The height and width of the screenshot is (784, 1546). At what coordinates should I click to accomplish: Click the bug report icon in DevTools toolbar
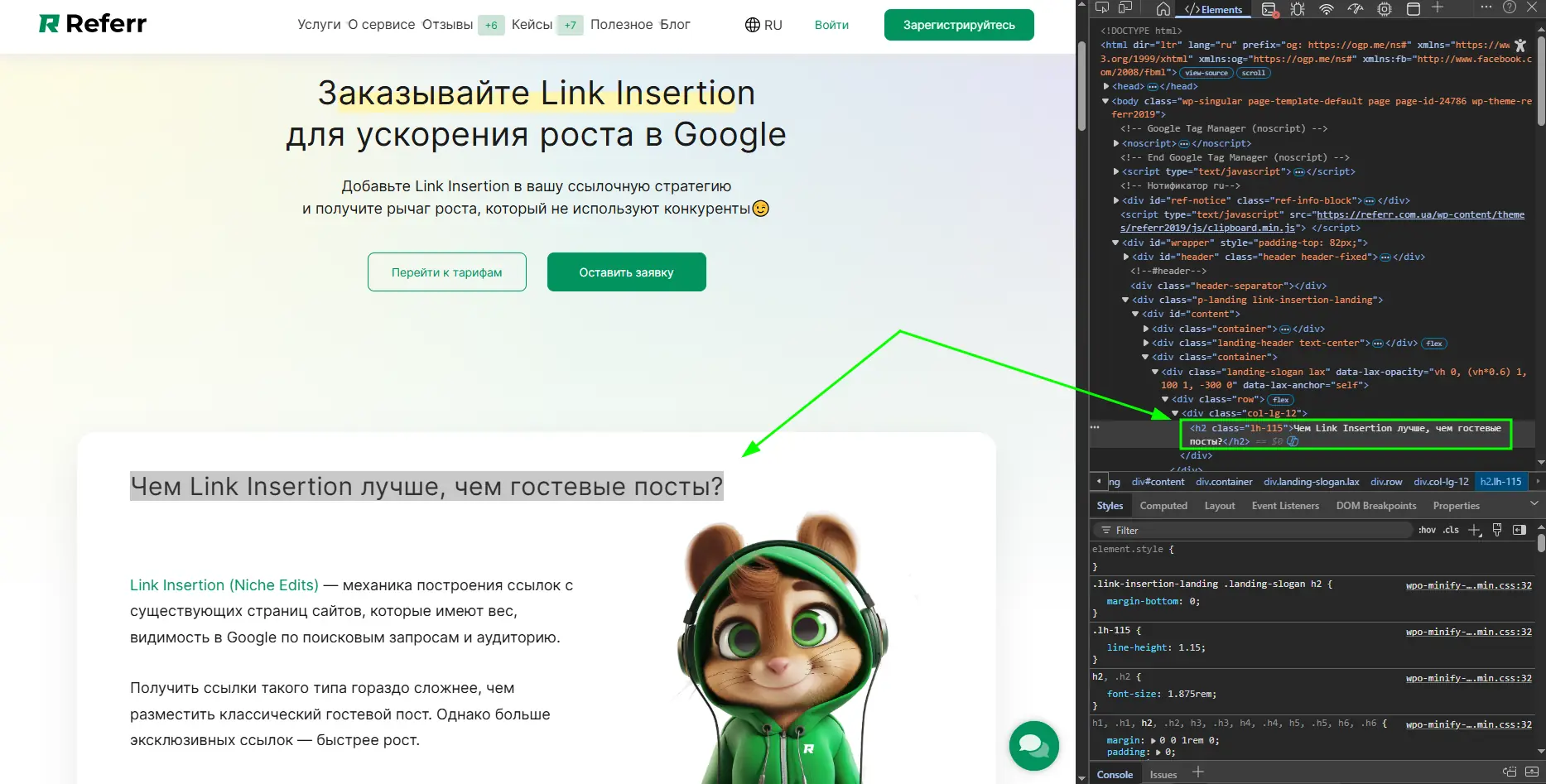tap(1298, 9)
